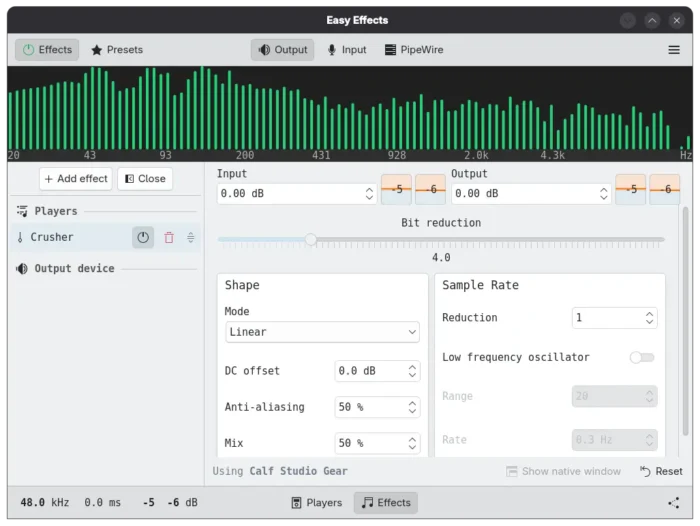Open the PipeWire settings tab
This screenshot has width=700, height=526.
coord(414,50)
